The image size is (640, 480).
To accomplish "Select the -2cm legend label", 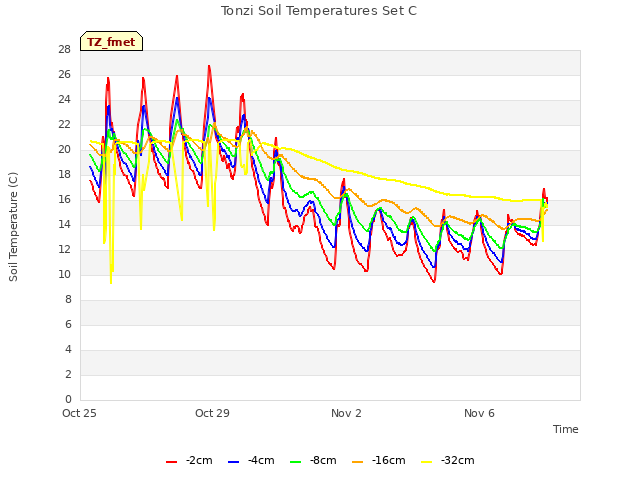I will 199,460.
